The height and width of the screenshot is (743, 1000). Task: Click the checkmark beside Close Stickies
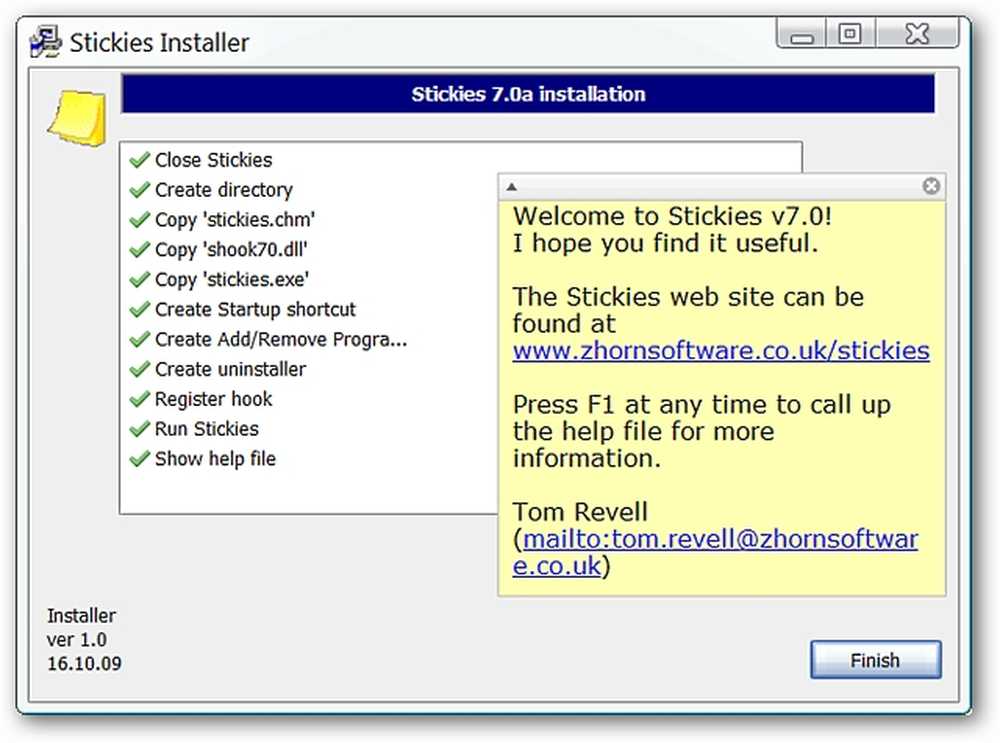140,159
